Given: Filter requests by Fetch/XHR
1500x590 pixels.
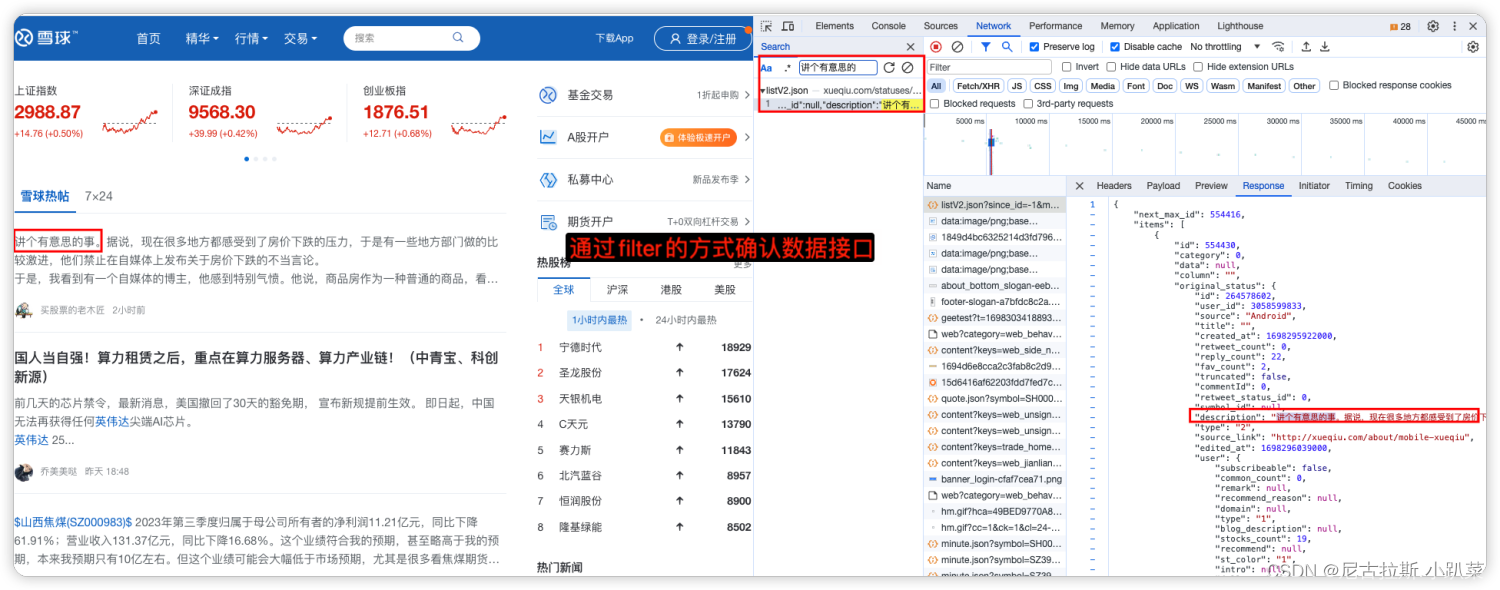Looking at the screenshot, I should pyautogui.click(x=977, y=86).
